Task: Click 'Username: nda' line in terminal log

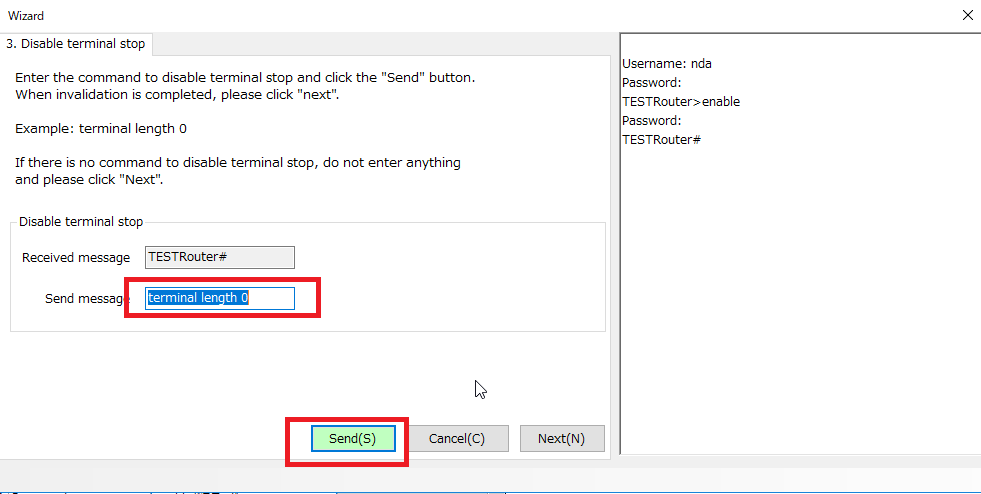Action: (667, 64)
